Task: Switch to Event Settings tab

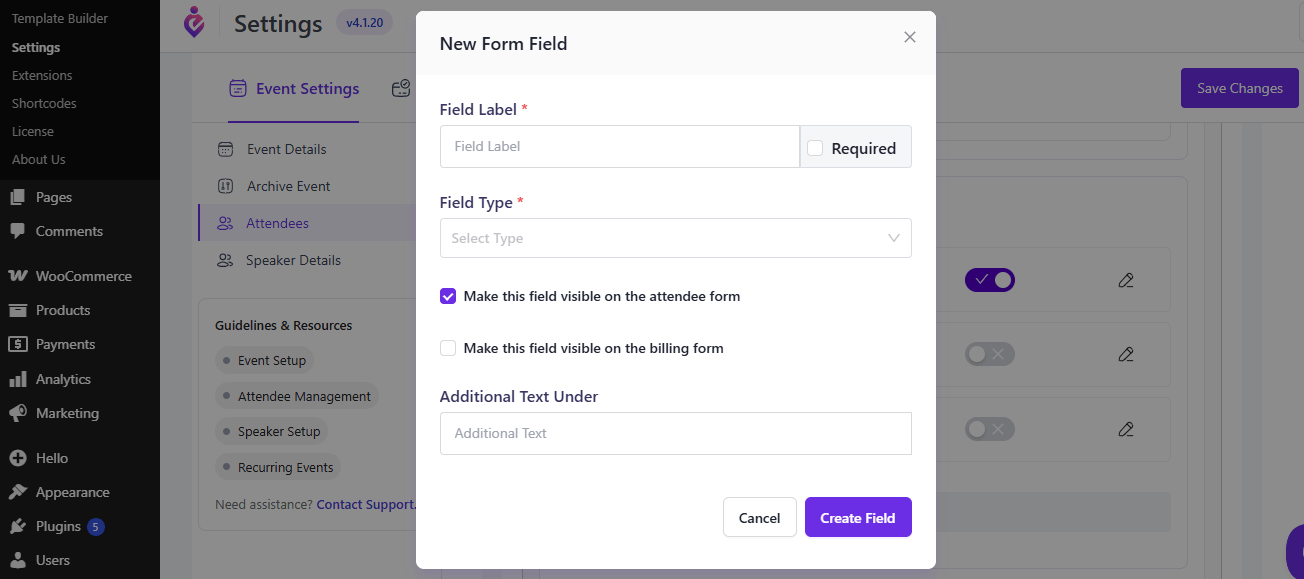Action: (293, 89)
